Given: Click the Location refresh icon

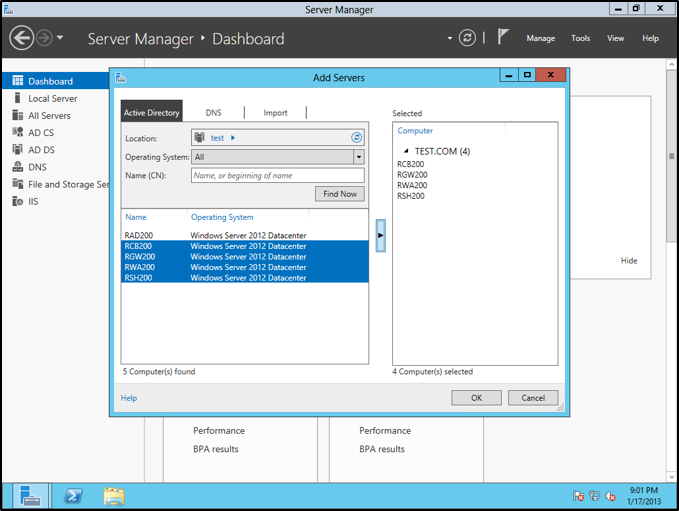Looking at the screenshot, I should 357,137.
